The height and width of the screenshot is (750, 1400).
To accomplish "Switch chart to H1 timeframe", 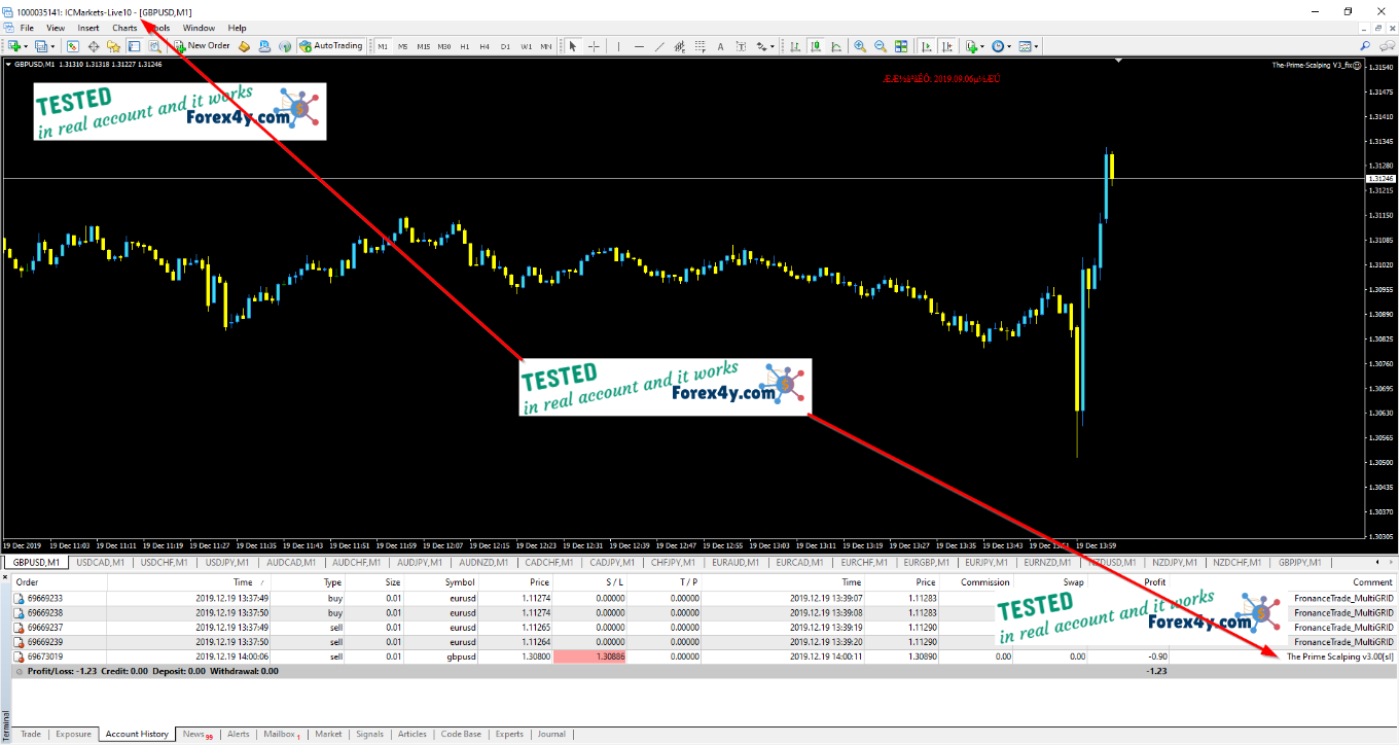I will [x=464, y=46].
